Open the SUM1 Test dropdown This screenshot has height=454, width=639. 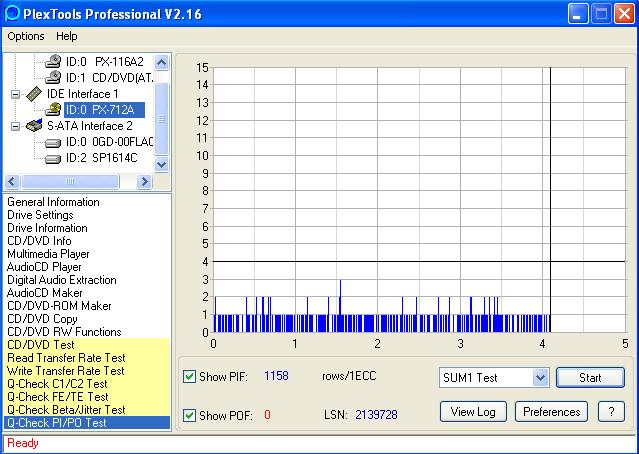540,378
